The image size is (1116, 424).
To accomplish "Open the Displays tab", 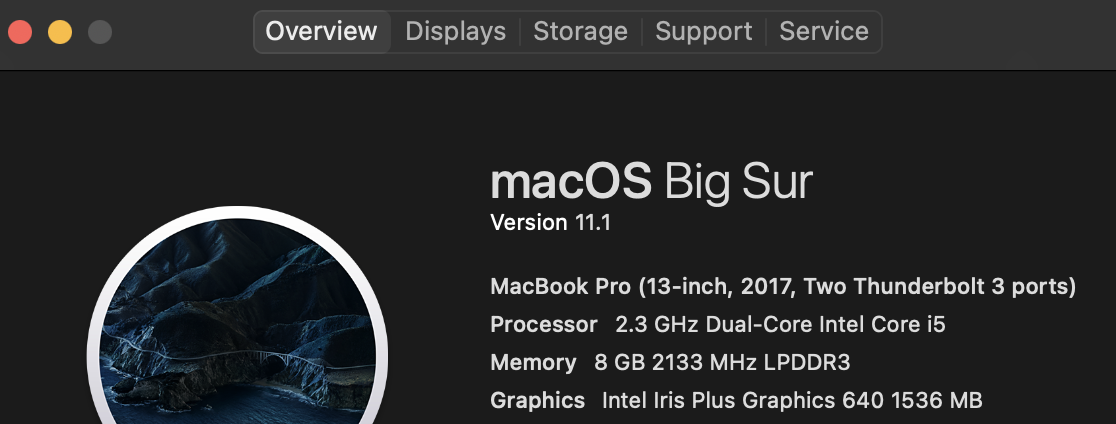I will pyautogui.click(x=455, y=32).
